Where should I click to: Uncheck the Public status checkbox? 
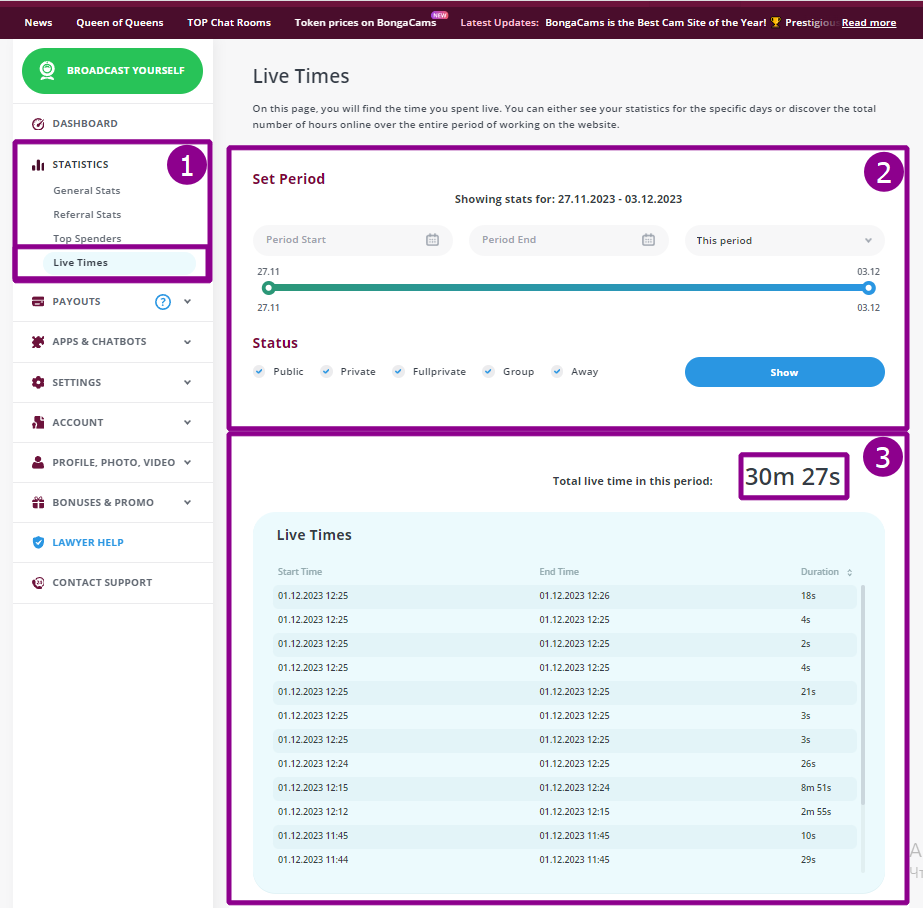click(259, 371)
